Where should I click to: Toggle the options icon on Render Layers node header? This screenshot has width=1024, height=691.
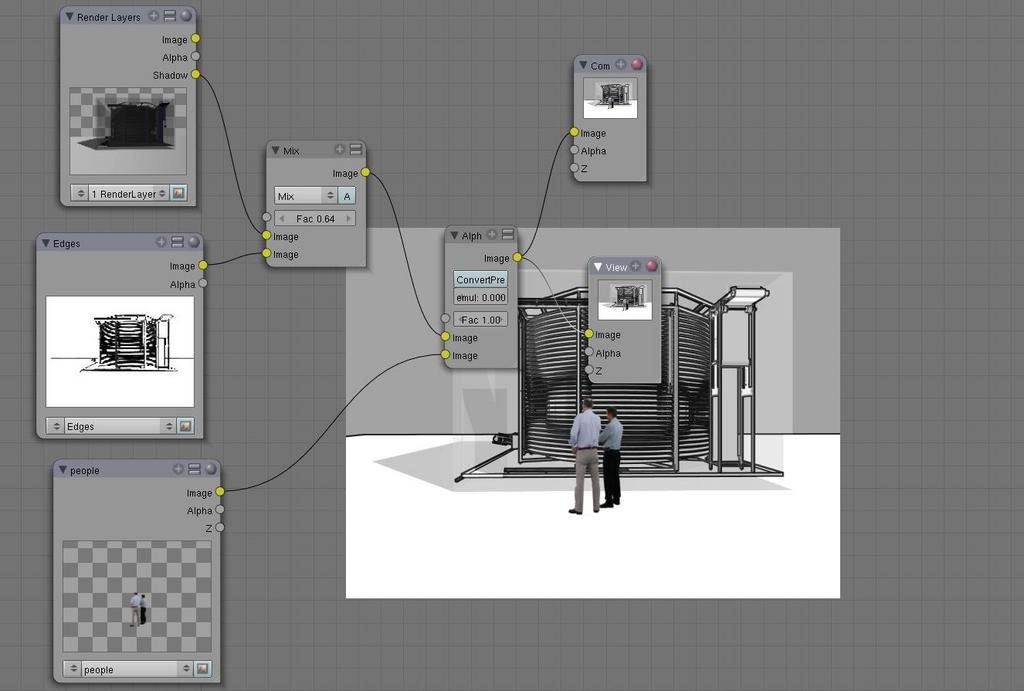coord(170,16)
